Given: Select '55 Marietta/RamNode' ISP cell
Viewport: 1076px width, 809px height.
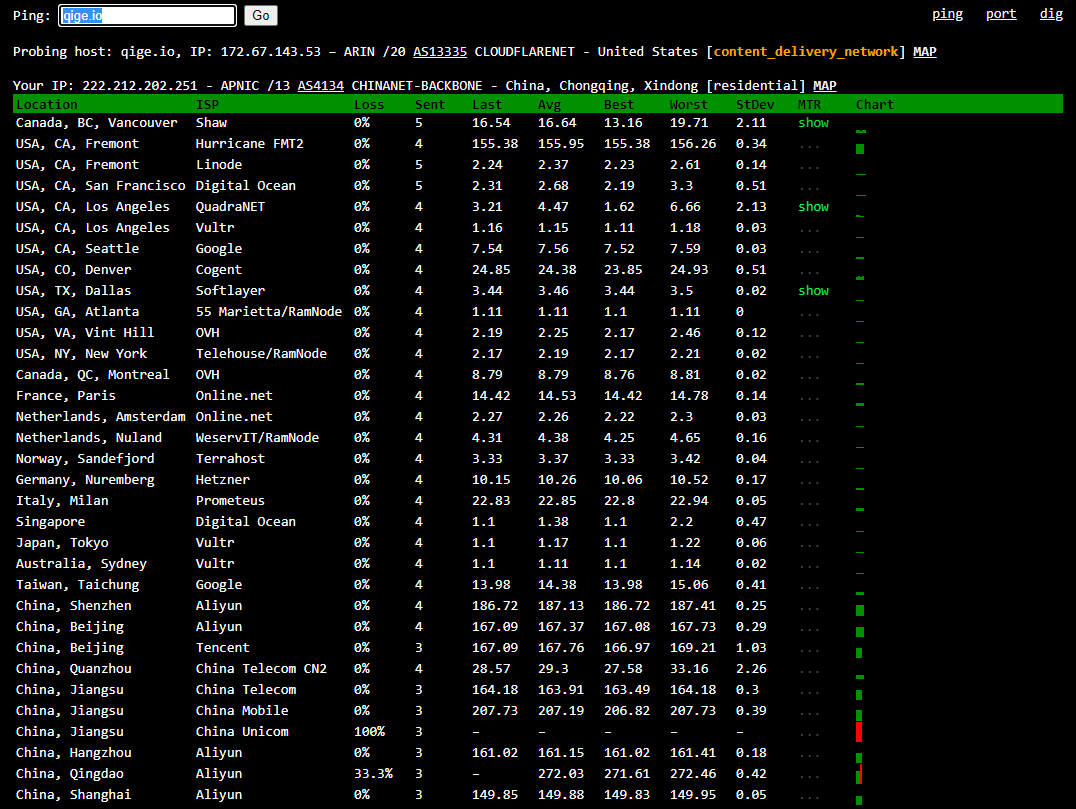Looking at the screenshot, I should click(x=268, y=312).
